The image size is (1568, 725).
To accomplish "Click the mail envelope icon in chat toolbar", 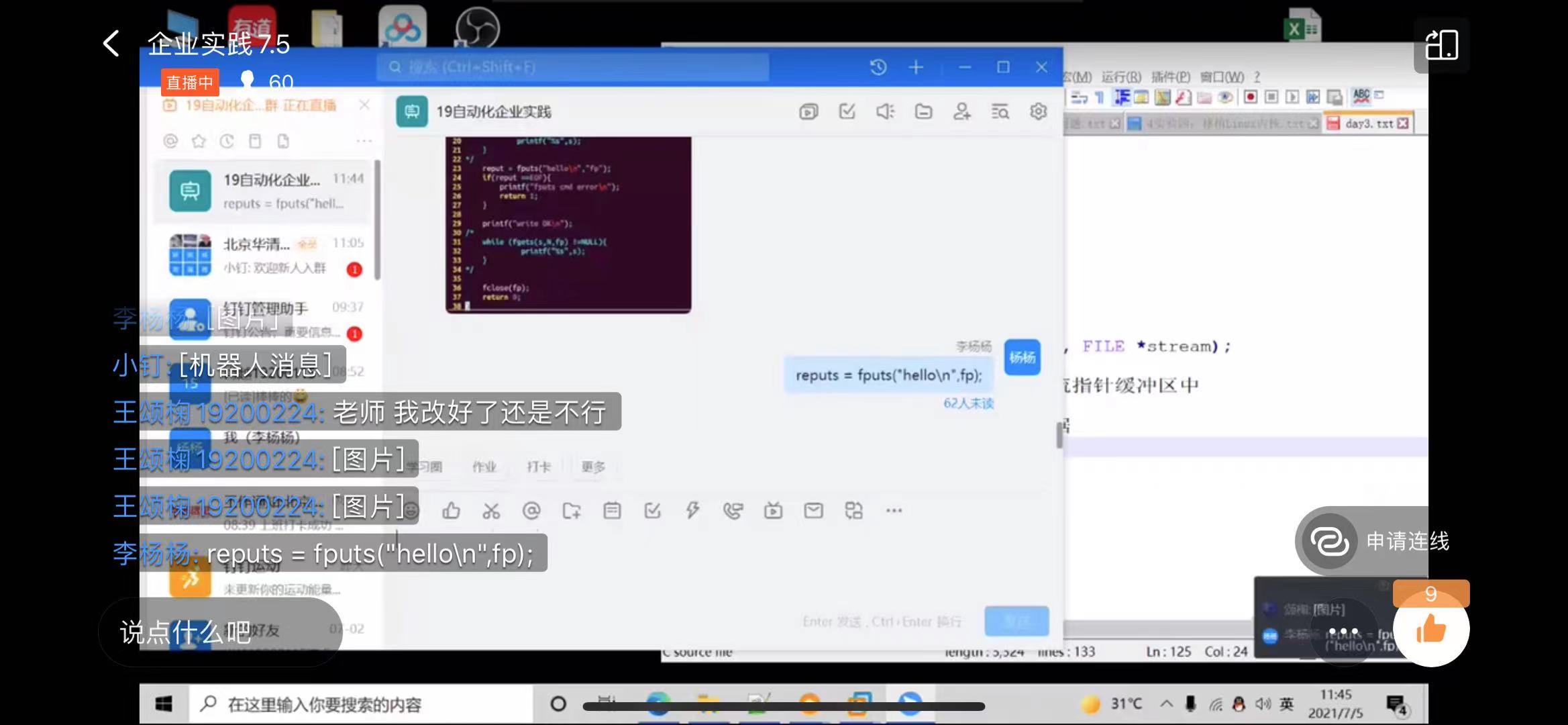I will [x=813, y=512].
